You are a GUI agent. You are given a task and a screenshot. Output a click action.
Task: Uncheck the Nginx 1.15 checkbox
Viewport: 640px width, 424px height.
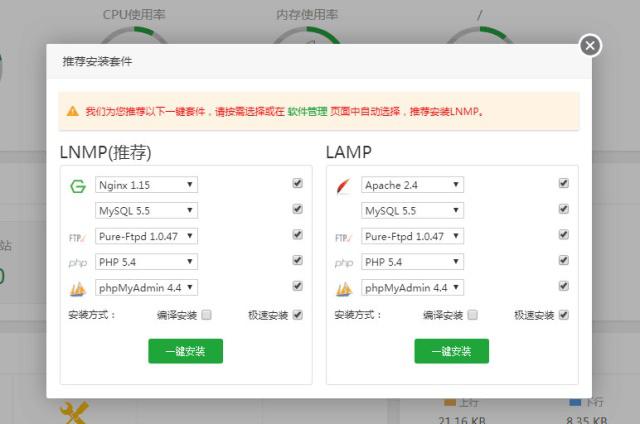(x=298, y=183)
